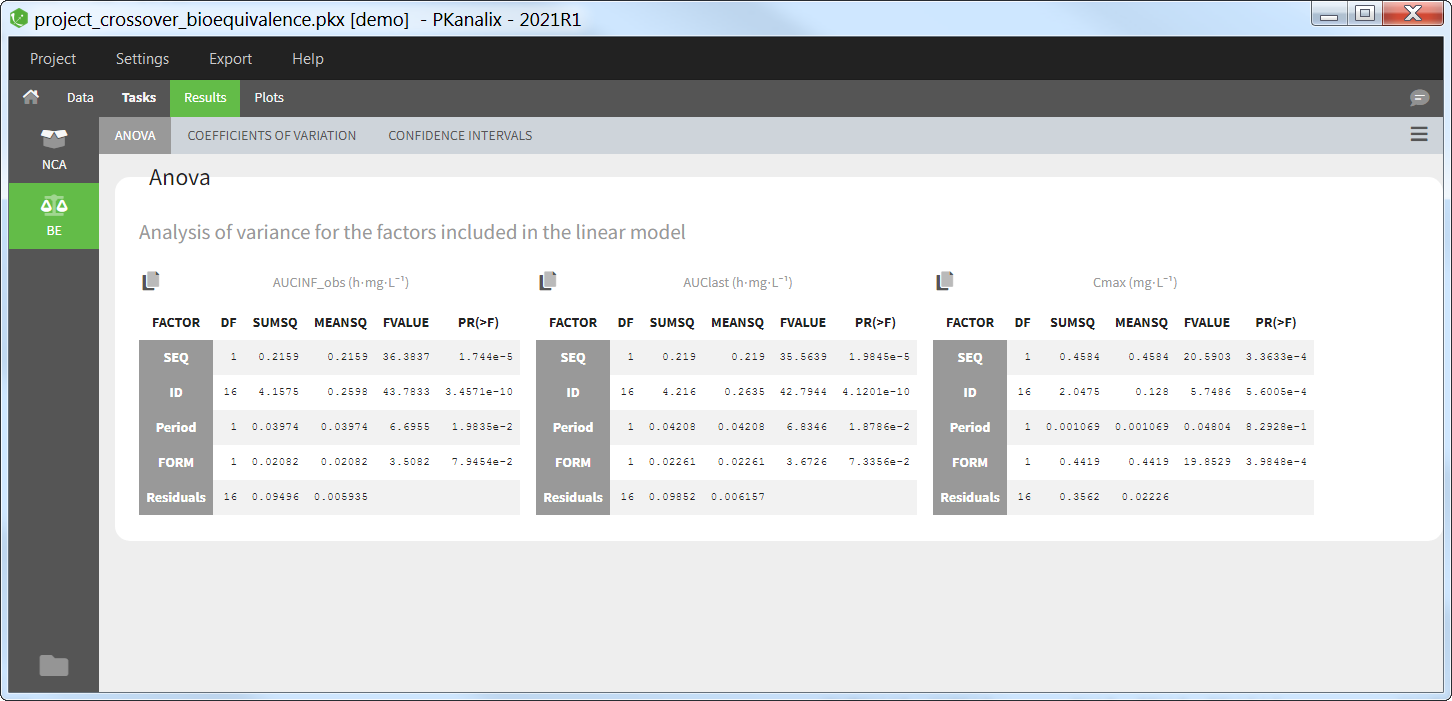The image size is (1452, 701).
Task: Switch to the Data tab
Action: coord(80,98)
